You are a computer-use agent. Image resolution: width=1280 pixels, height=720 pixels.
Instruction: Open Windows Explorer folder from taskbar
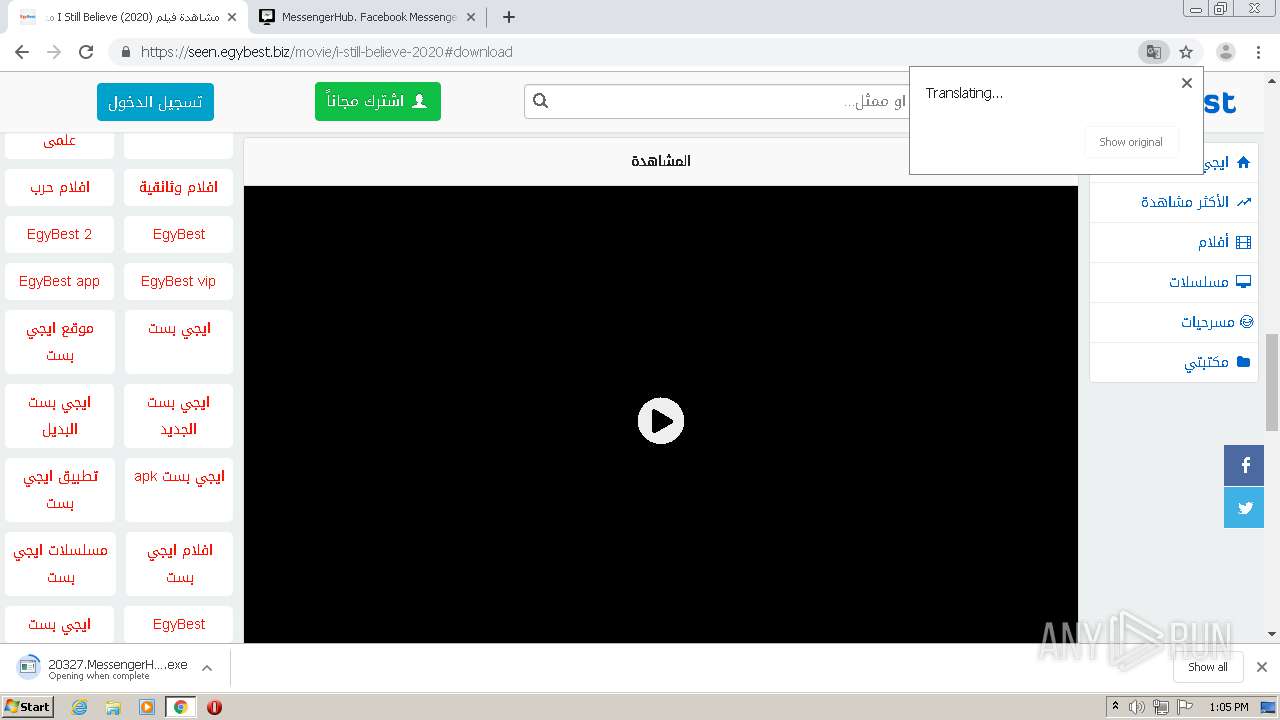coord(113,707)
